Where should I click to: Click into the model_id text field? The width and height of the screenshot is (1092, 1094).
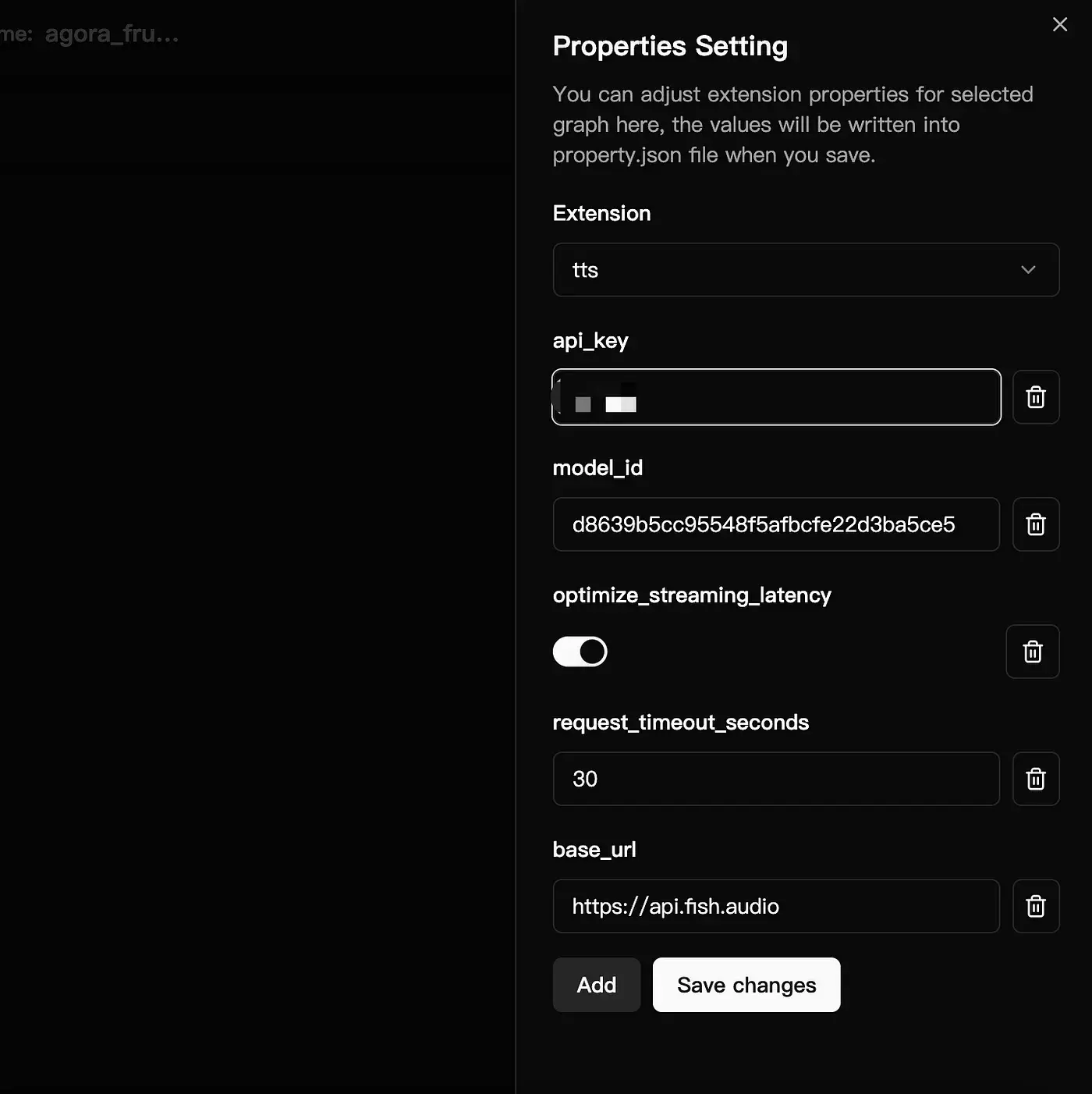(775, 524)
